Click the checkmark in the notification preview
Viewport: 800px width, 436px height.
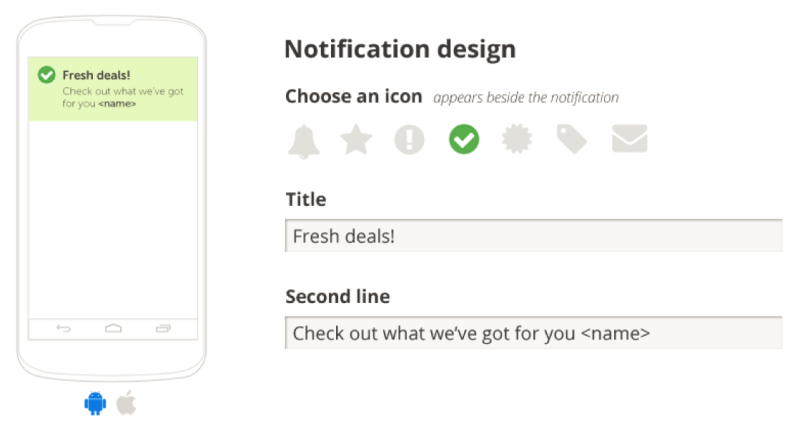[46, 75]
